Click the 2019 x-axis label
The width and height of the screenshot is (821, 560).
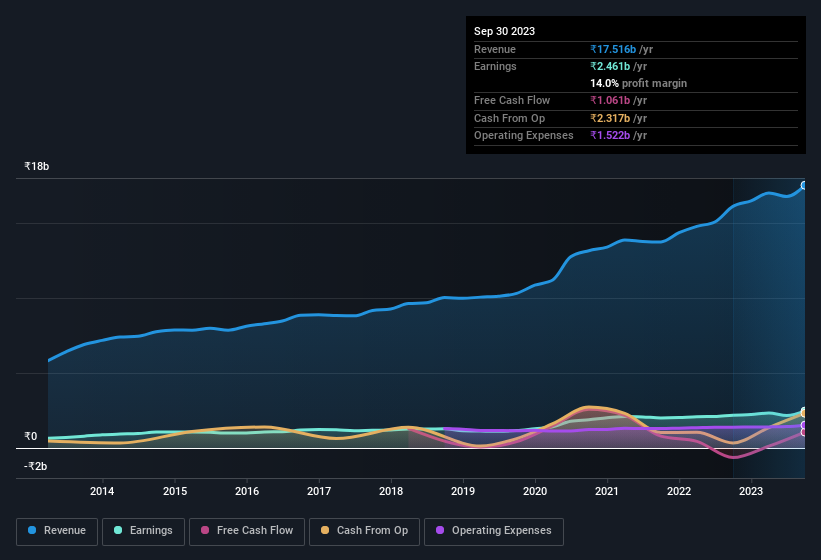point(463,491)
